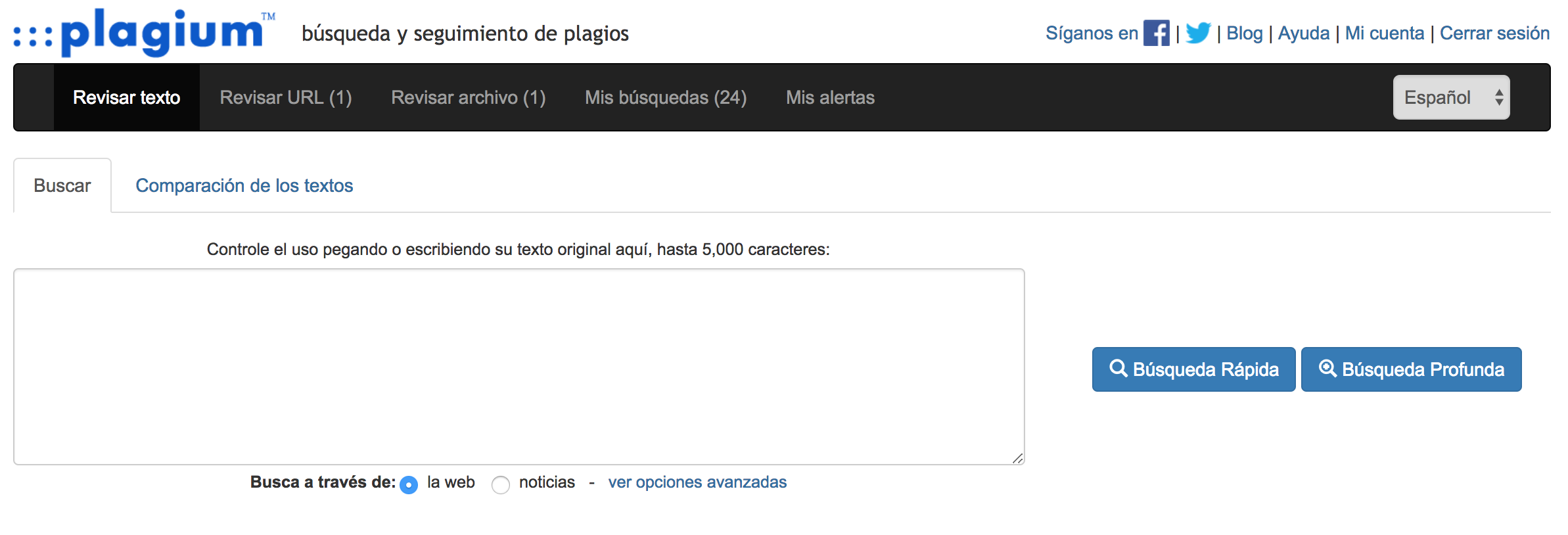Screen dimensions: 1568x535
Task: Click the plagium logo
Action: pyautogui.click(x=145, y=33)
